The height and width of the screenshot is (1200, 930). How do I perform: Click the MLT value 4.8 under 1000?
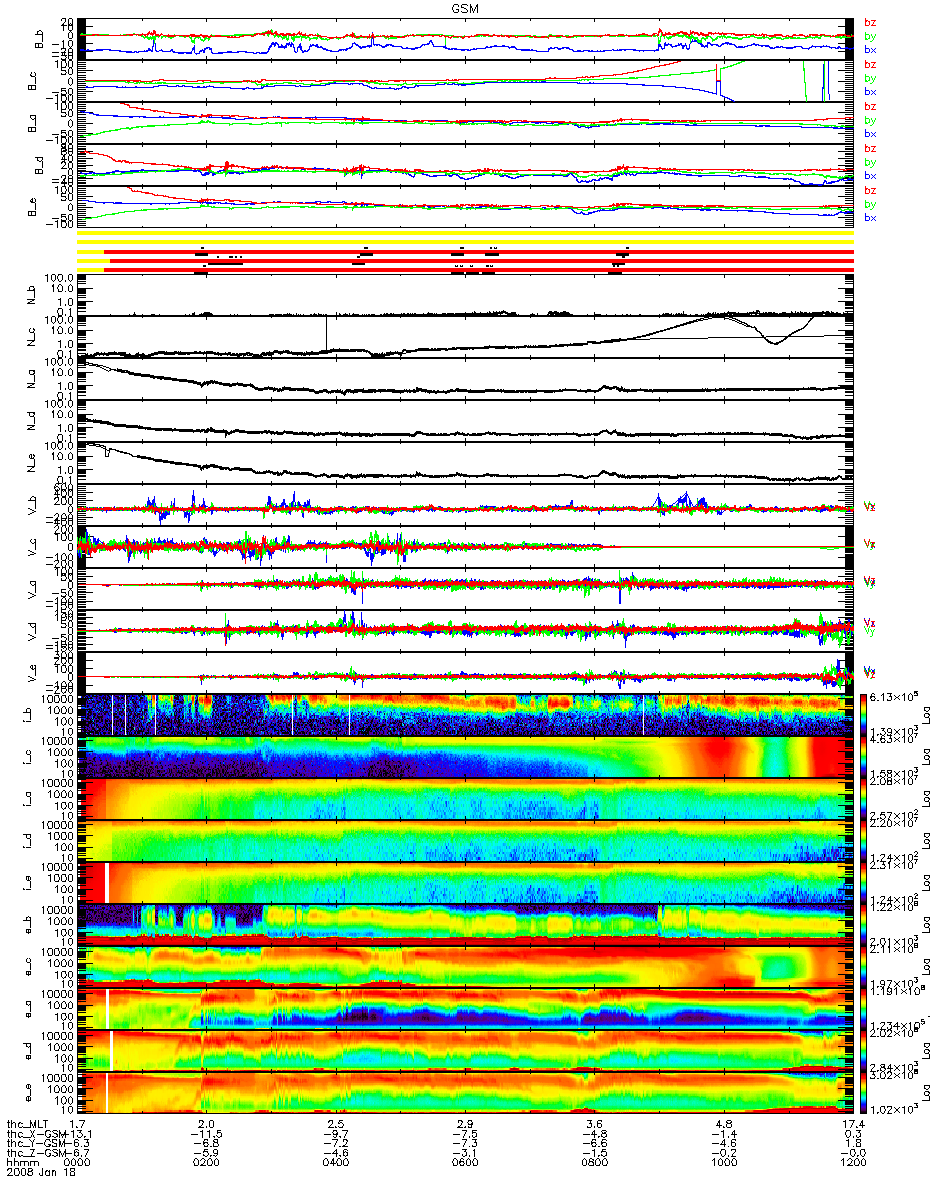pos(723,1124)
